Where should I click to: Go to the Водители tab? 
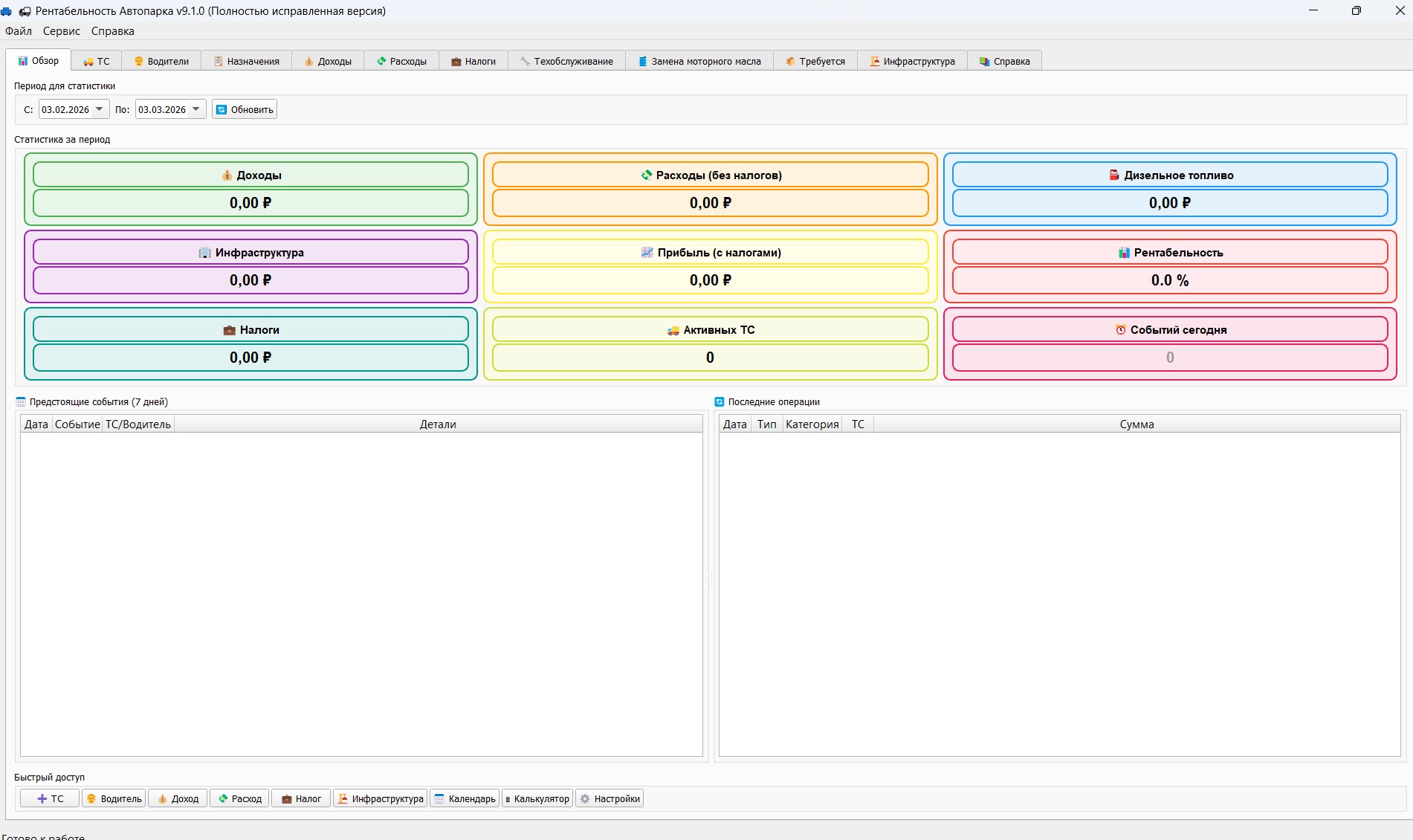pos(161,62)
